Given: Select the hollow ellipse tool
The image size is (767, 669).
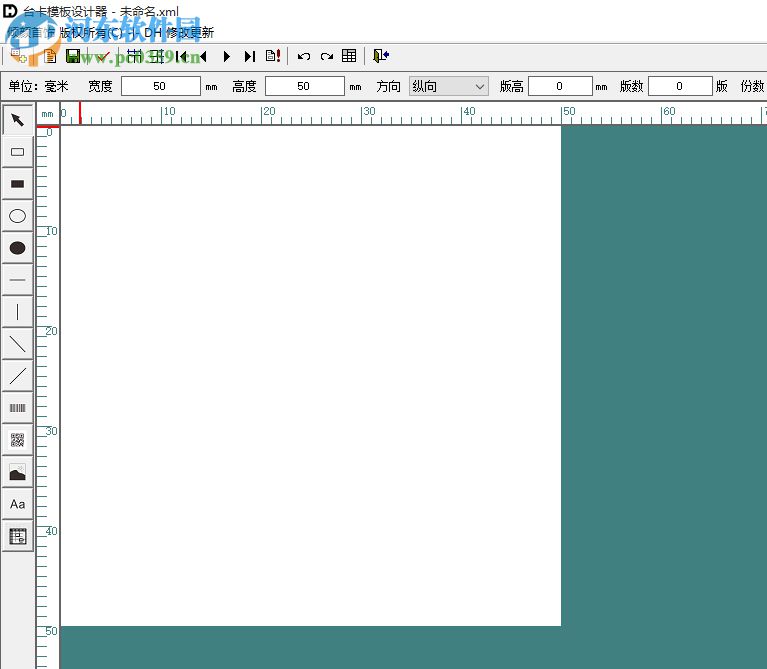Looking at the screenshot, I should click(x=18, y=216).
